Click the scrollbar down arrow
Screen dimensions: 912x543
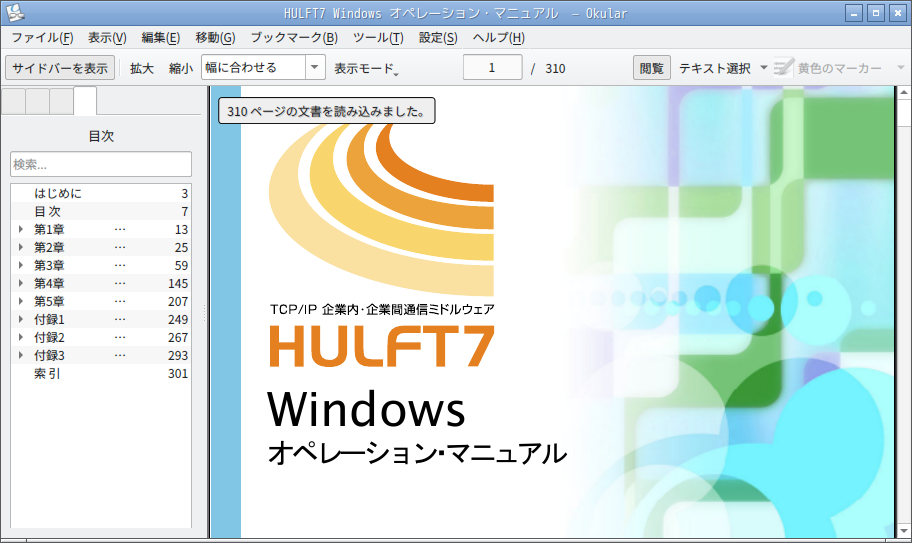pos(904,531)
